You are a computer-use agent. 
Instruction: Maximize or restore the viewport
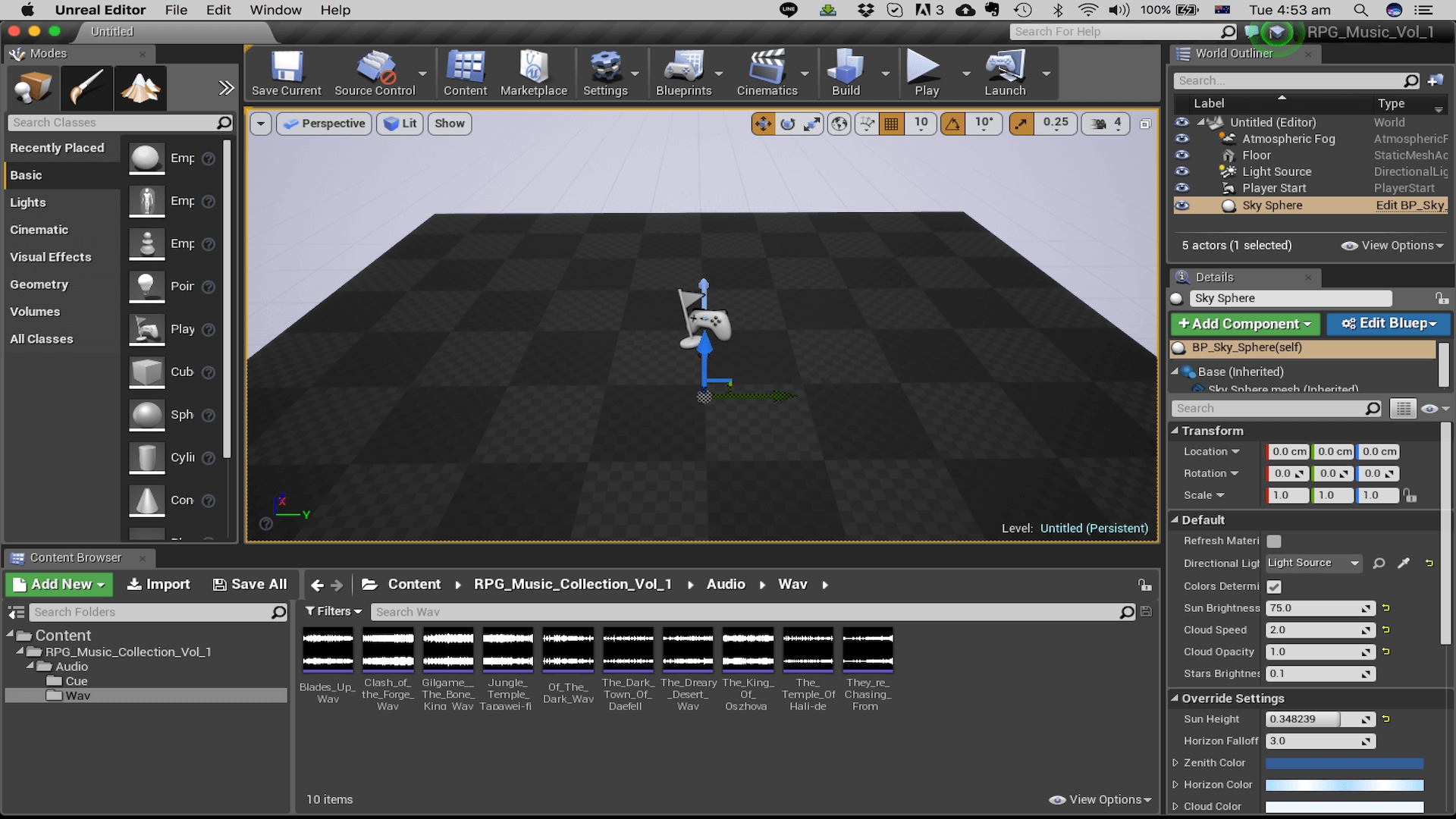click(1145, 124)
